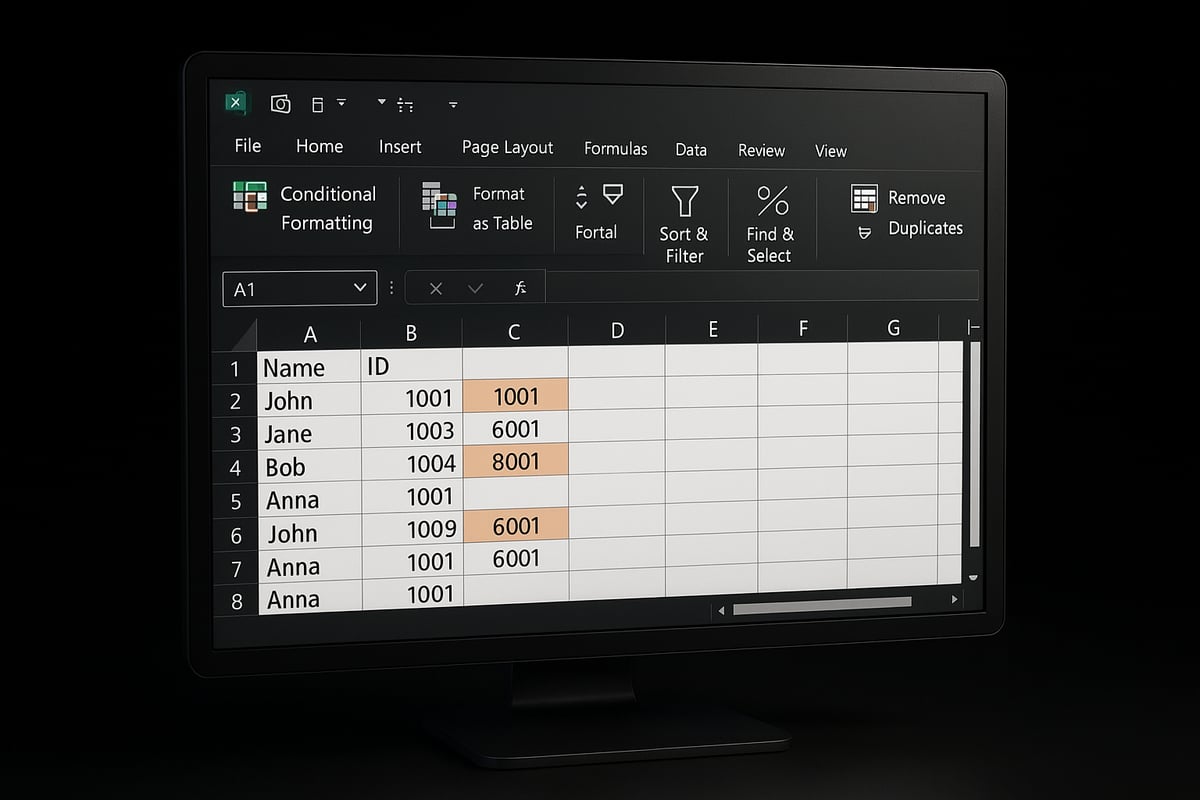Expand the Name Box dropdown arrow
Image resolution: width=1200 pixels, height=800 pixels.
pyautogui.click(x=360, y=288)
